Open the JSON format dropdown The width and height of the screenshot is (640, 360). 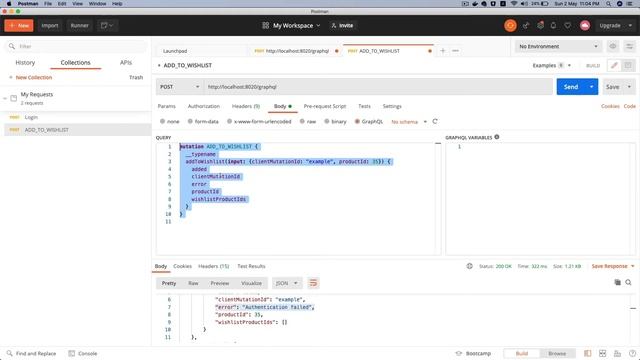click(x=287, y=283)
